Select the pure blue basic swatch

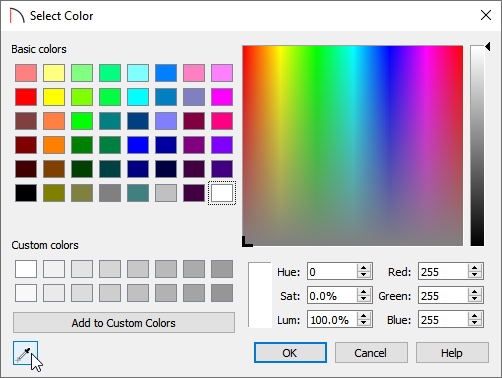point(138,145)
